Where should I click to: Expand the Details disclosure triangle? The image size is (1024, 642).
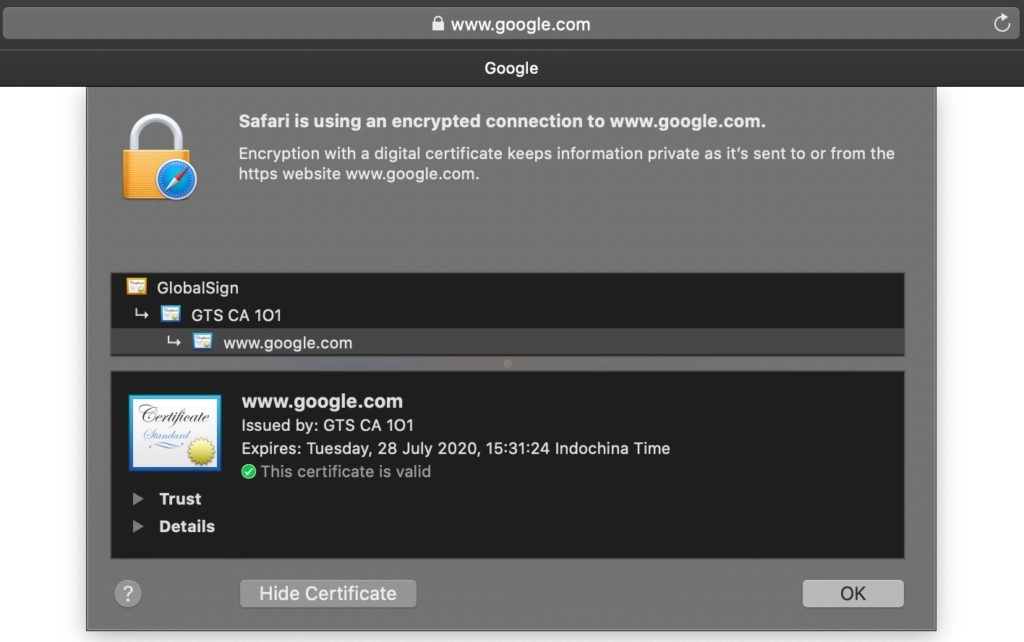point(138,526)
